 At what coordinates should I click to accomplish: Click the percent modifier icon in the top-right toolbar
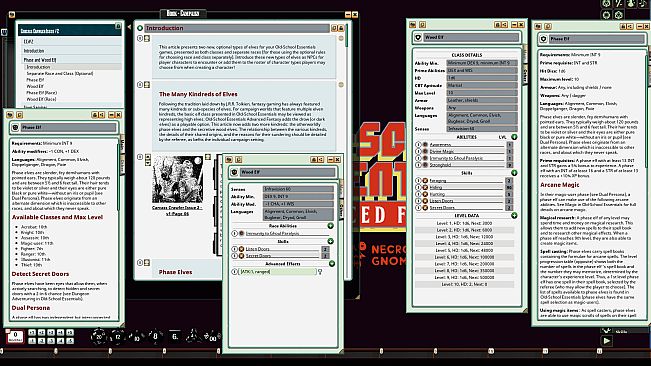tap(619, 4)
